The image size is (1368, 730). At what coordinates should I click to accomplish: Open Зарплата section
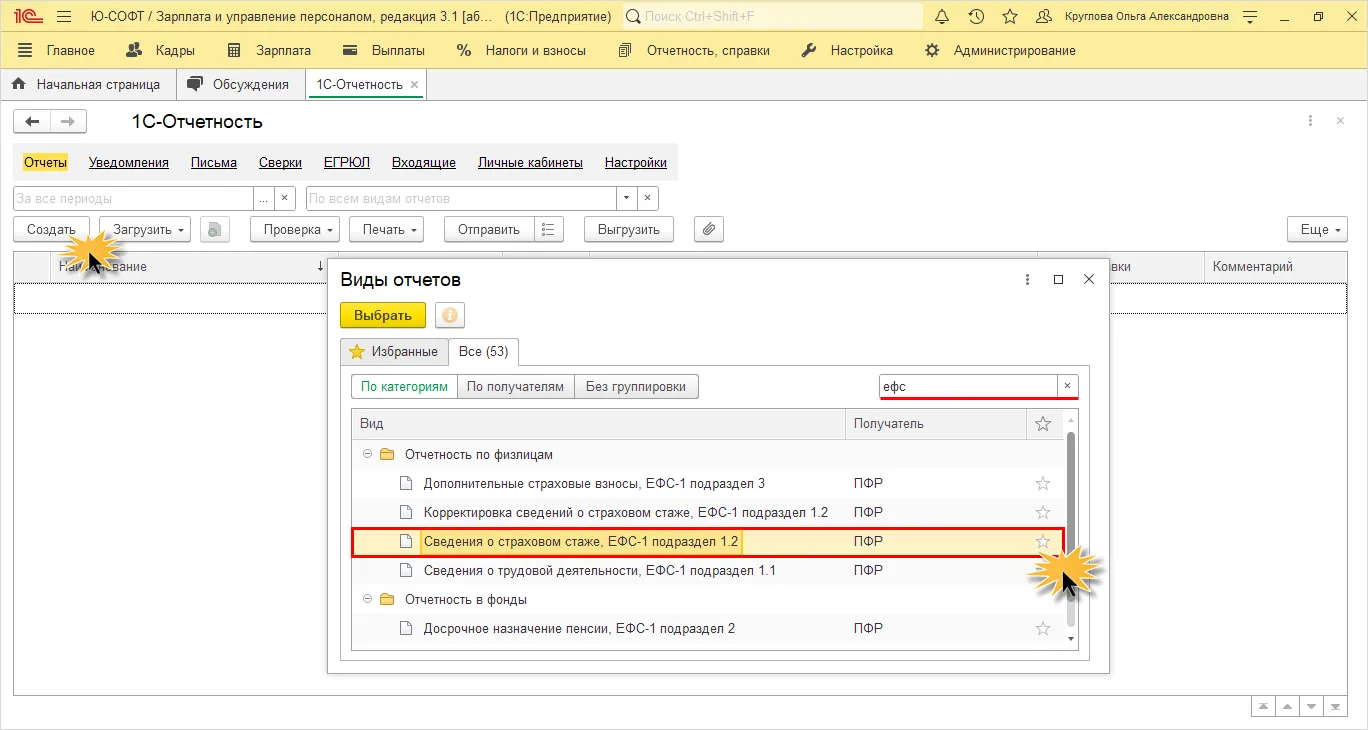[269, 50]
